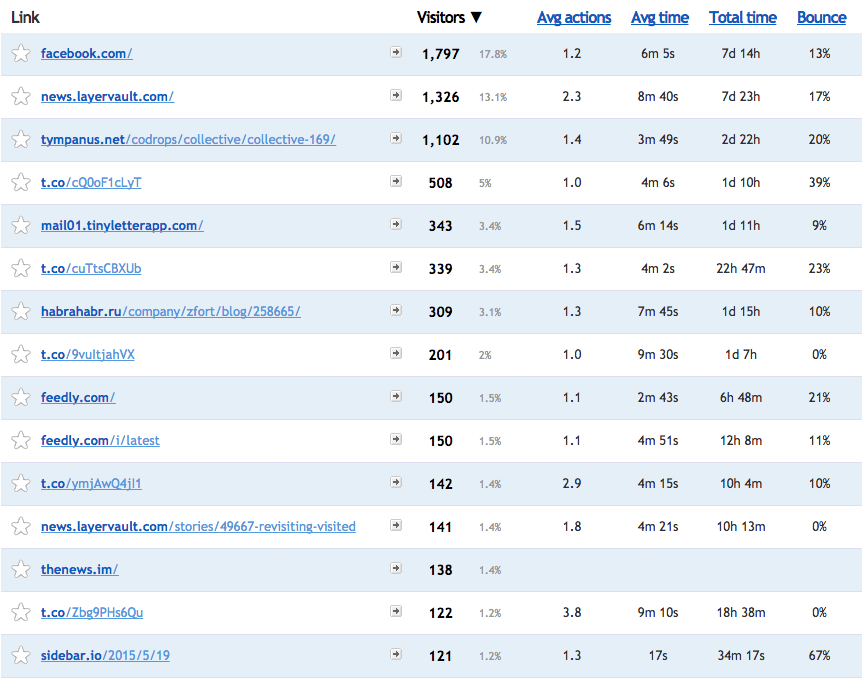
Task: Open arrow icon for sidebar.io row
Action: (x=396, y=654)
